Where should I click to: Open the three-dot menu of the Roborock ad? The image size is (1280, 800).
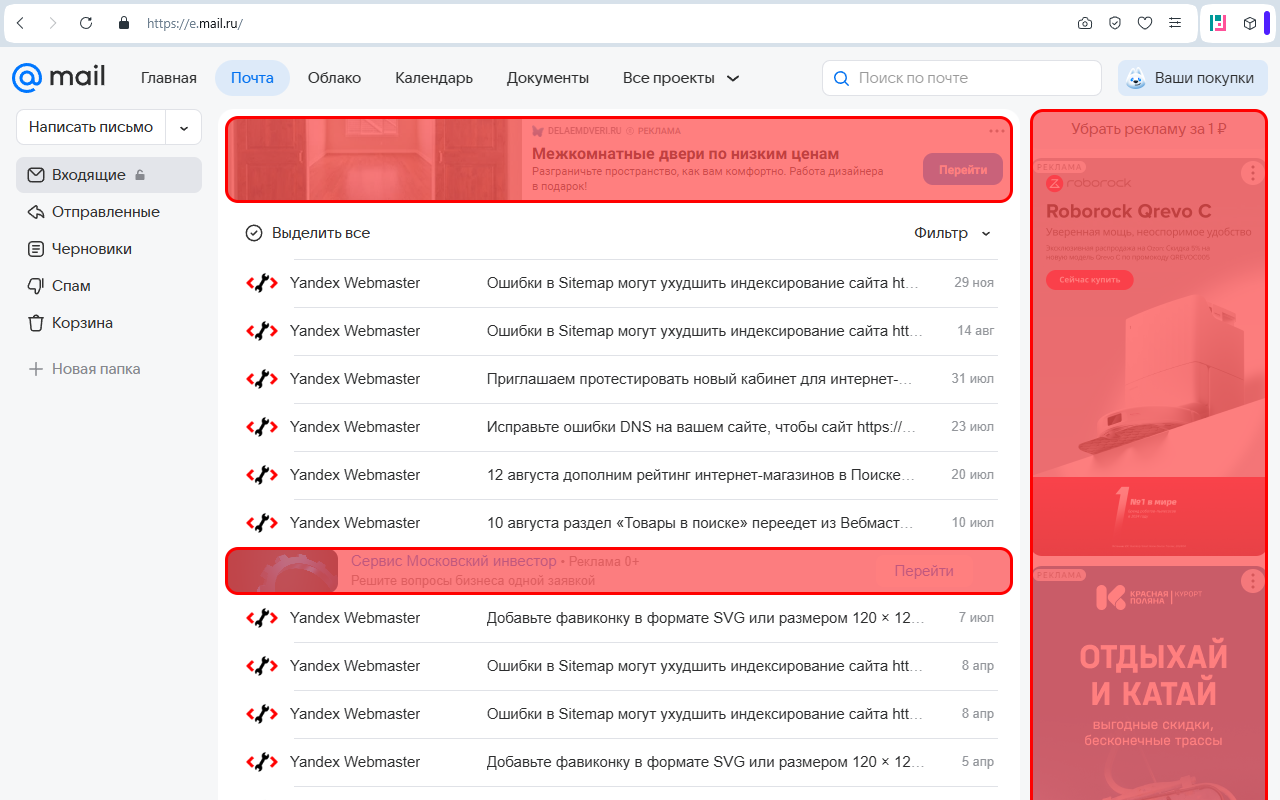pyautogui.click(x=1253, y=173)
